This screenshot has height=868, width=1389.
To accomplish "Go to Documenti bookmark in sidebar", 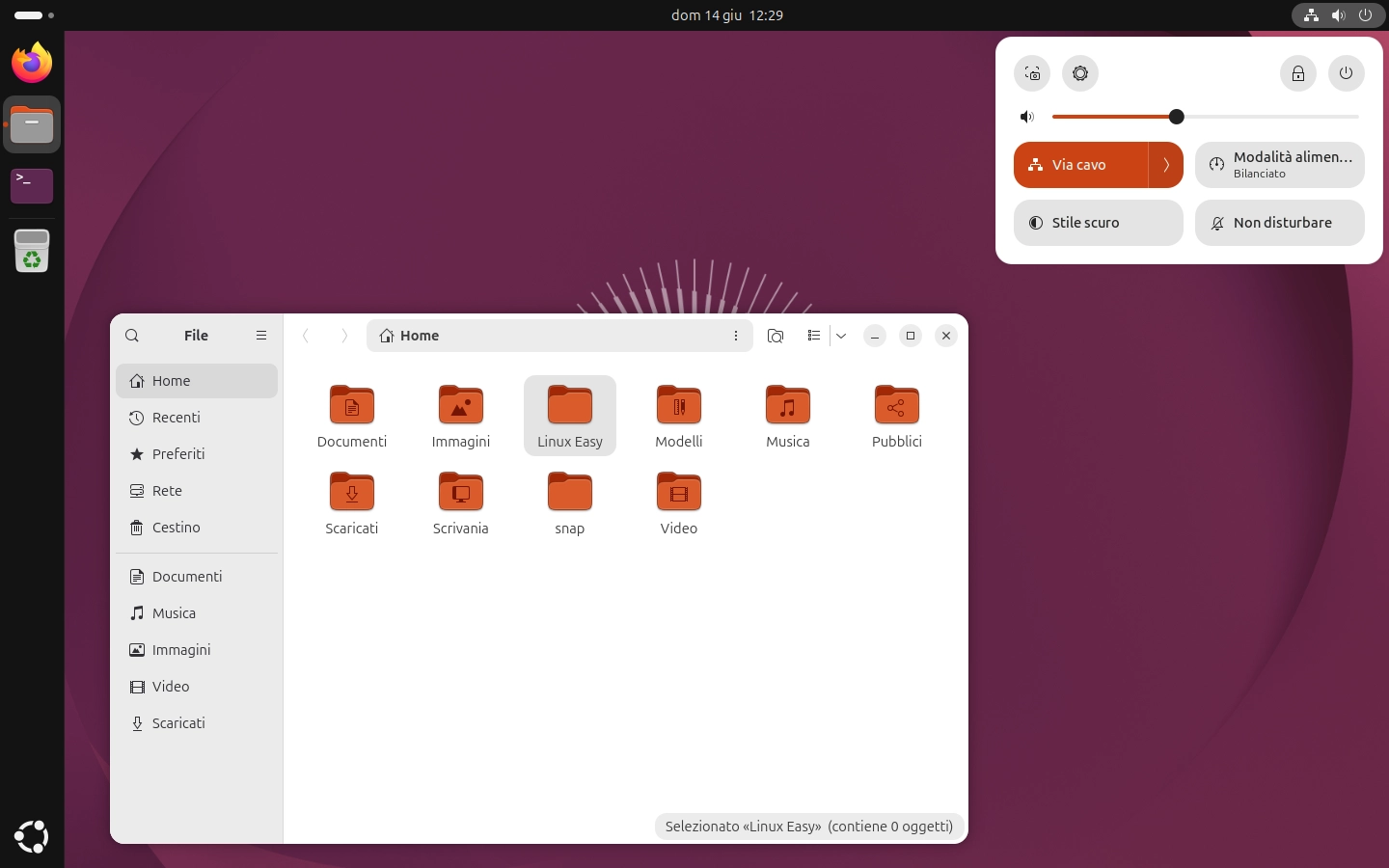I will click(197, 577).
